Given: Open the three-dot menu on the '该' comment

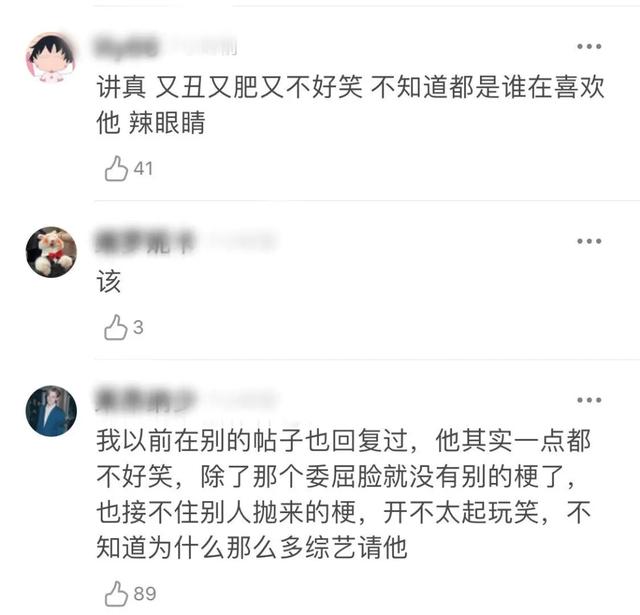Looking at the screenshot, I should pyautogui.click(x=589, y=241).
